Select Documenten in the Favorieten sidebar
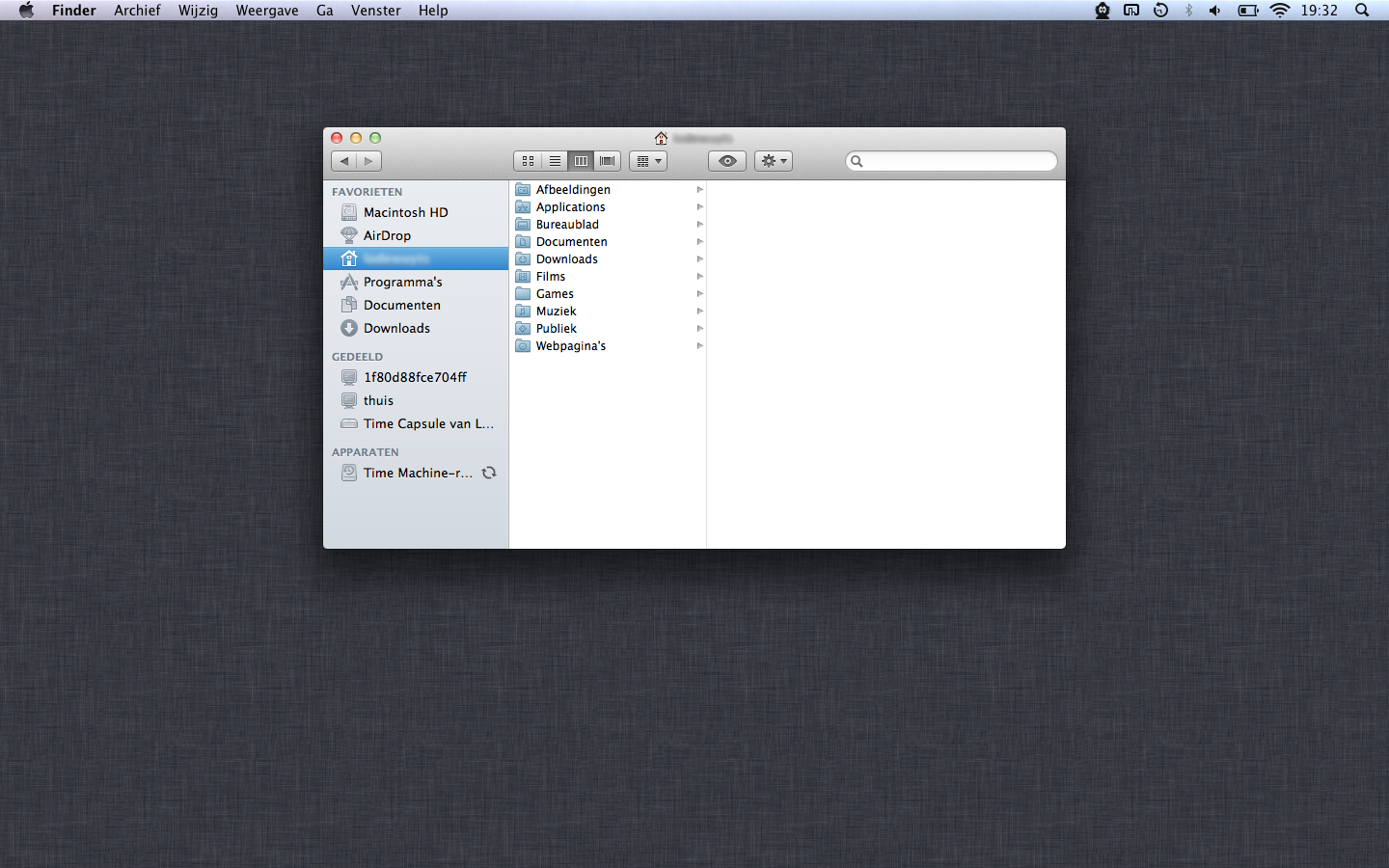 (416, 305)
